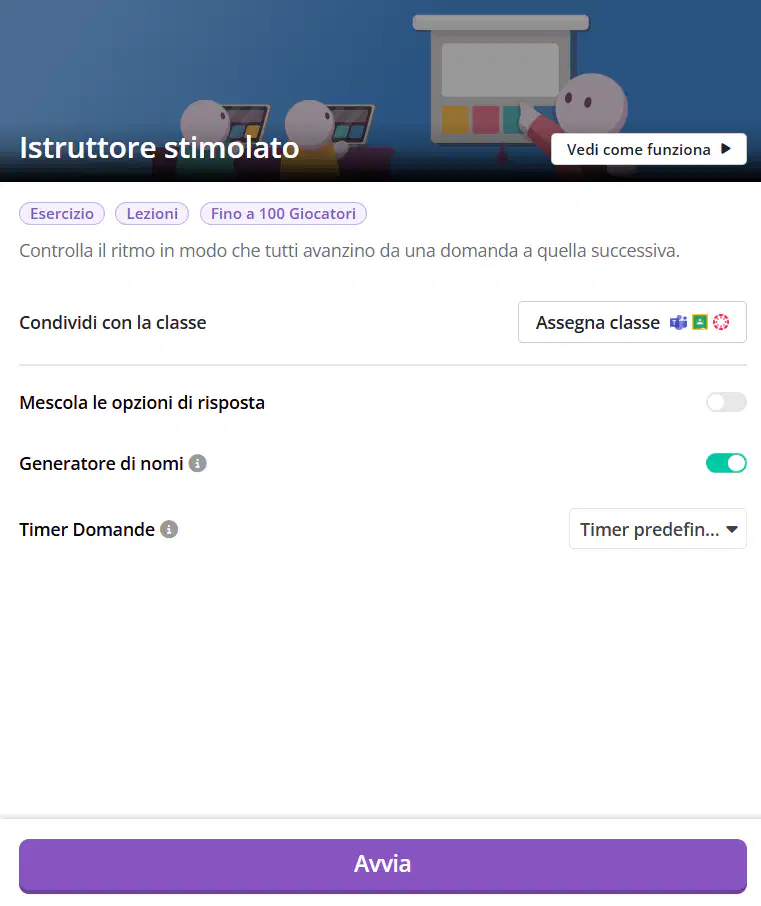Image resolution: width=761 pixels, height=906 pixels.
Task: Click the Timer Domande label
Action: (87, 529)
